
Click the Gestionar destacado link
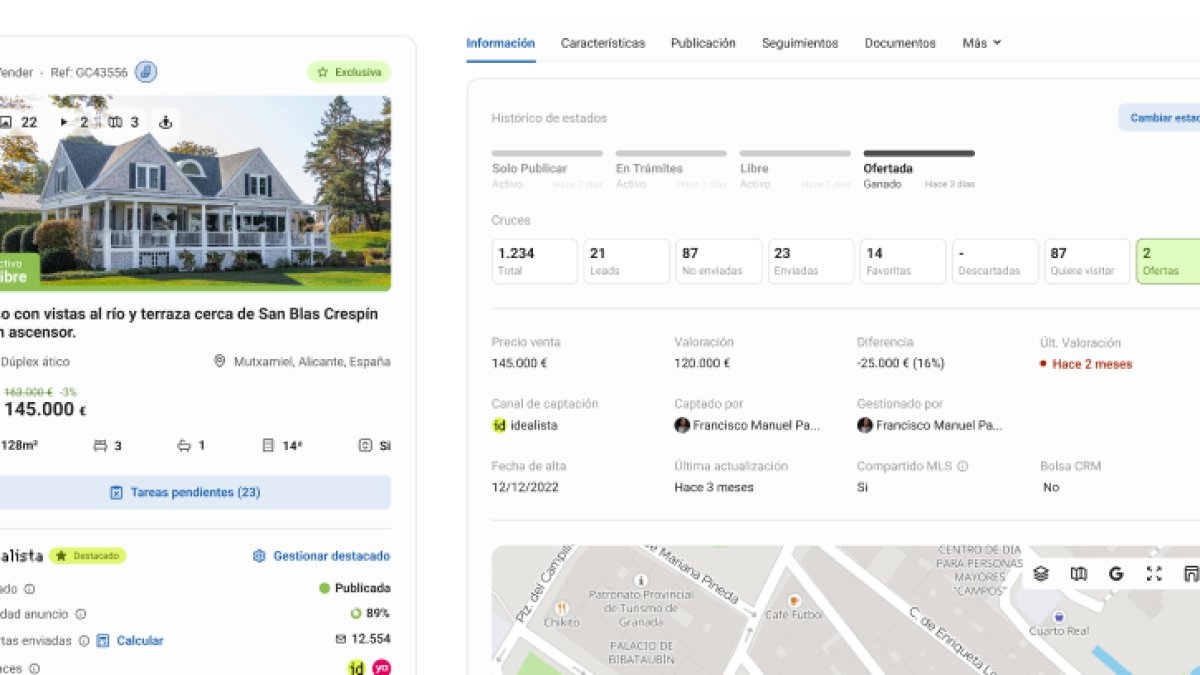[321, 556]
